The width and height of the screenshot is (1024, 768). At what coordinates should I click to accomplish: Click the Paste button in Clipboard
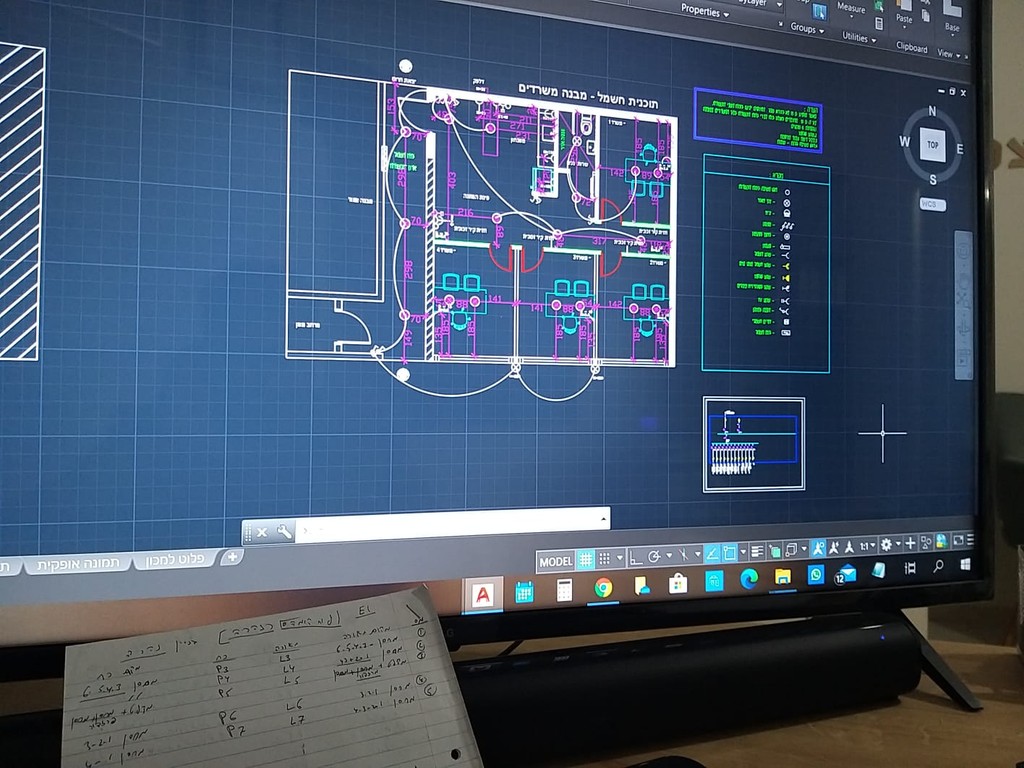coord(904,14)
